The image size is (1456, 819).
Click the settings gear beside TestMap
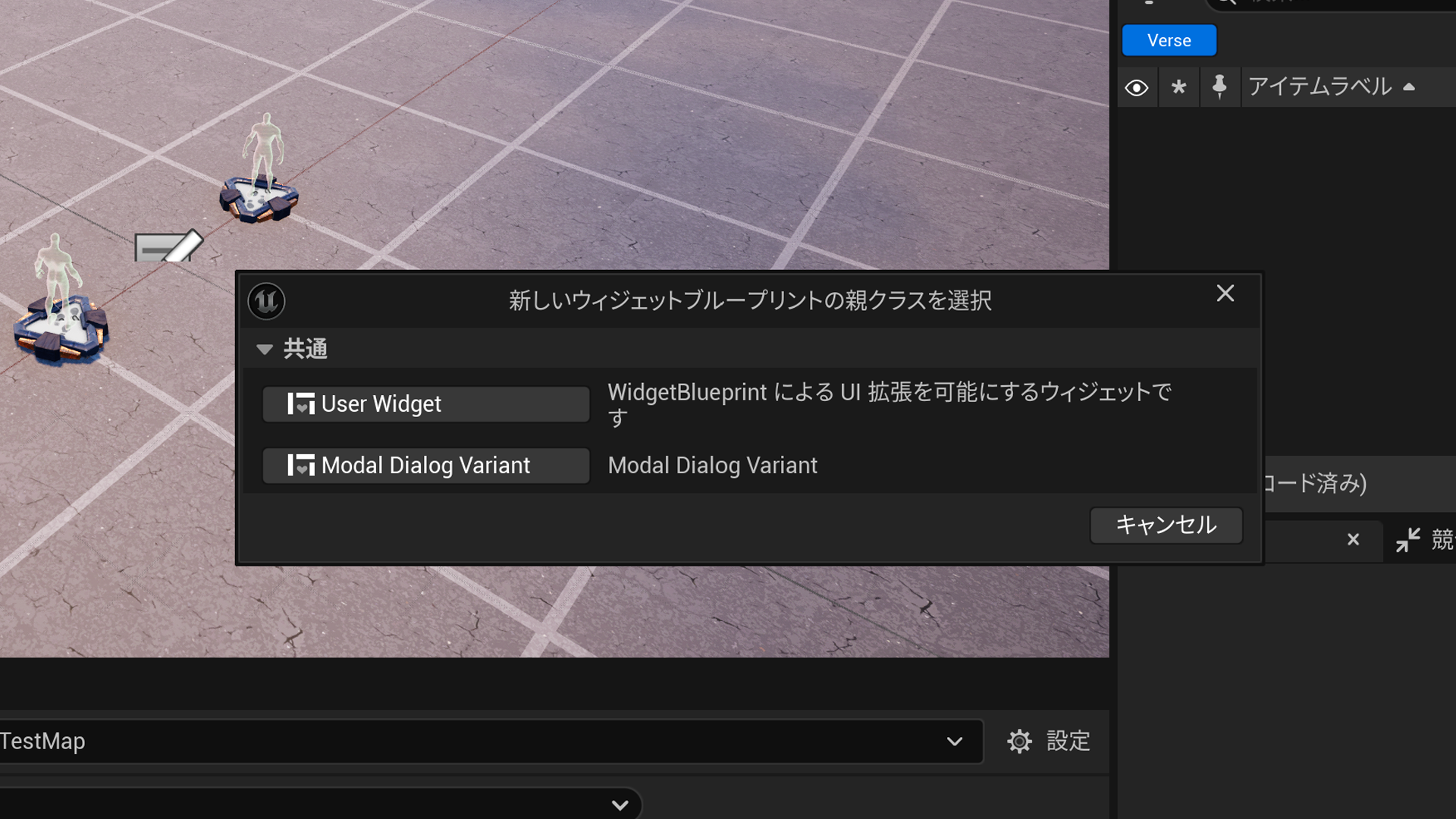pyautogui.click(x=1020, y=741)
